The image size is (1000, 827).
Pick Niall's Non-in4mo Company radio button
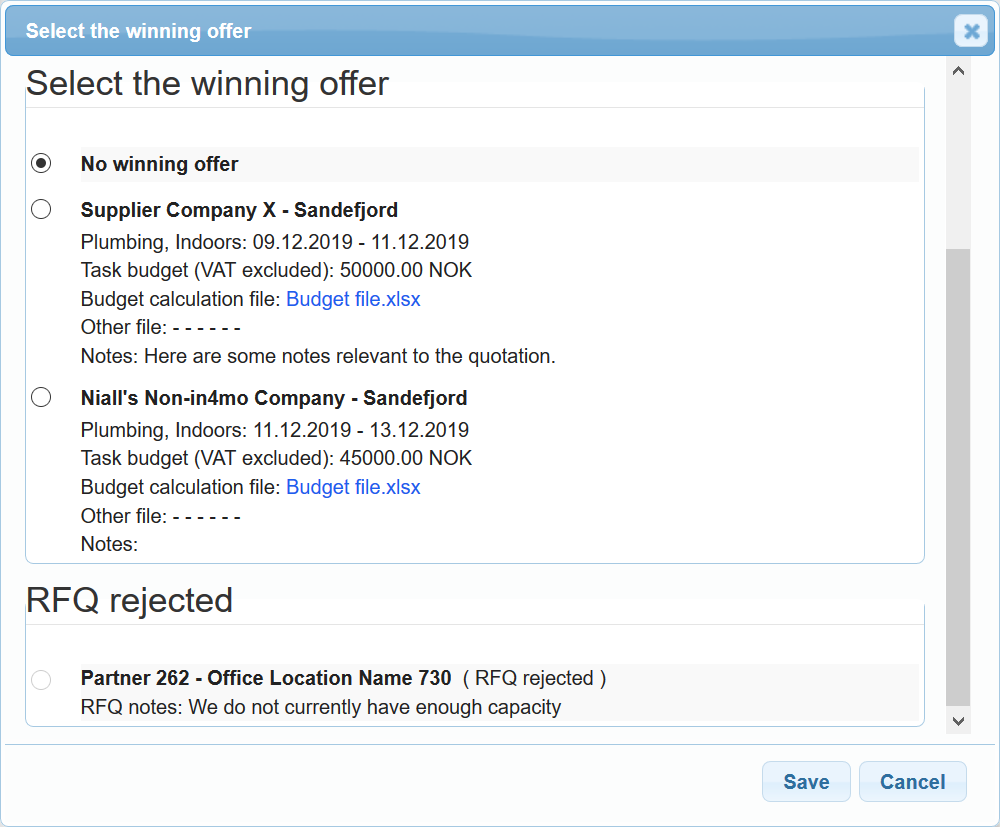coord(41,397)
